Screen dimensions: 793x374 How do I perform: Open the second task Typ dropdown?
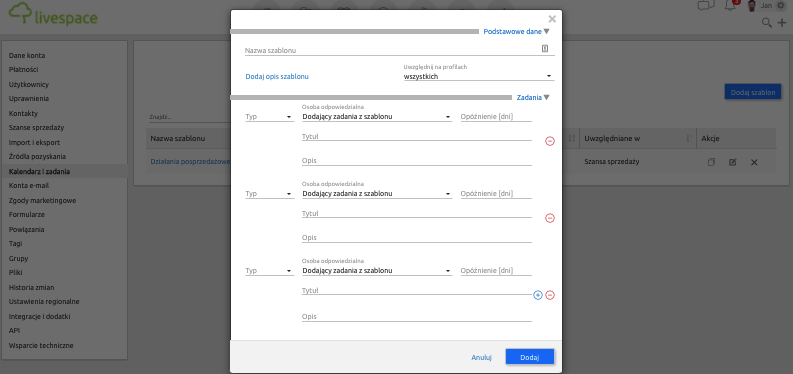point(270,194)
